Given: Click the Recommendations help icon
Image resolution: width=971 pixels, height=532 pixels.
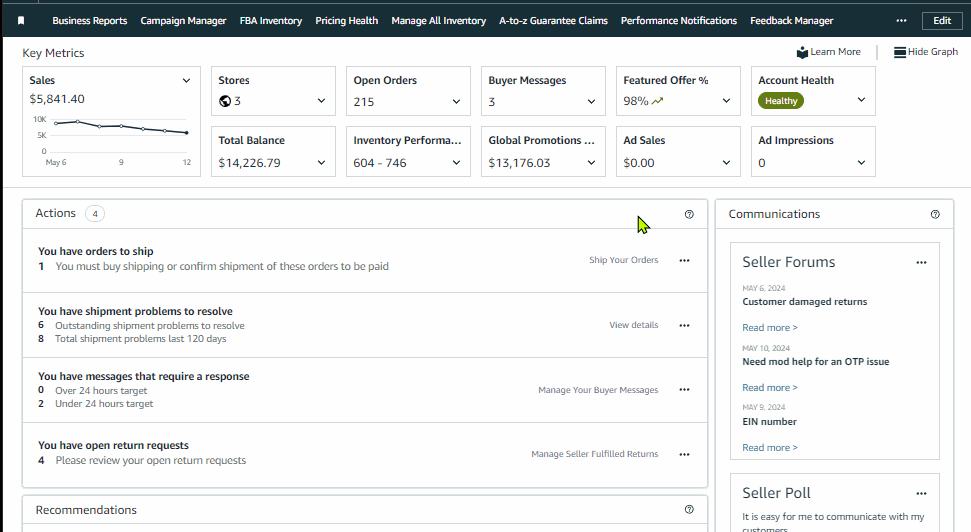Looking at the screenshot, I should (x=689, y=510).
